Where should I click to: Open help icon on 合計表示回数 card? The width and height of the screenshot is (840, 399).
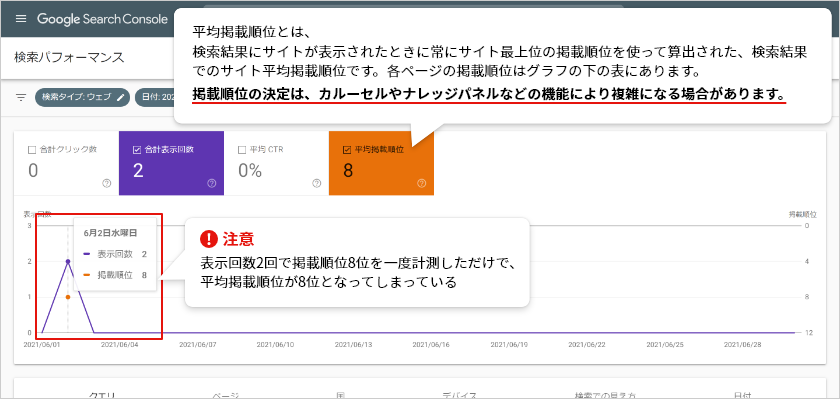pos(211,183)
